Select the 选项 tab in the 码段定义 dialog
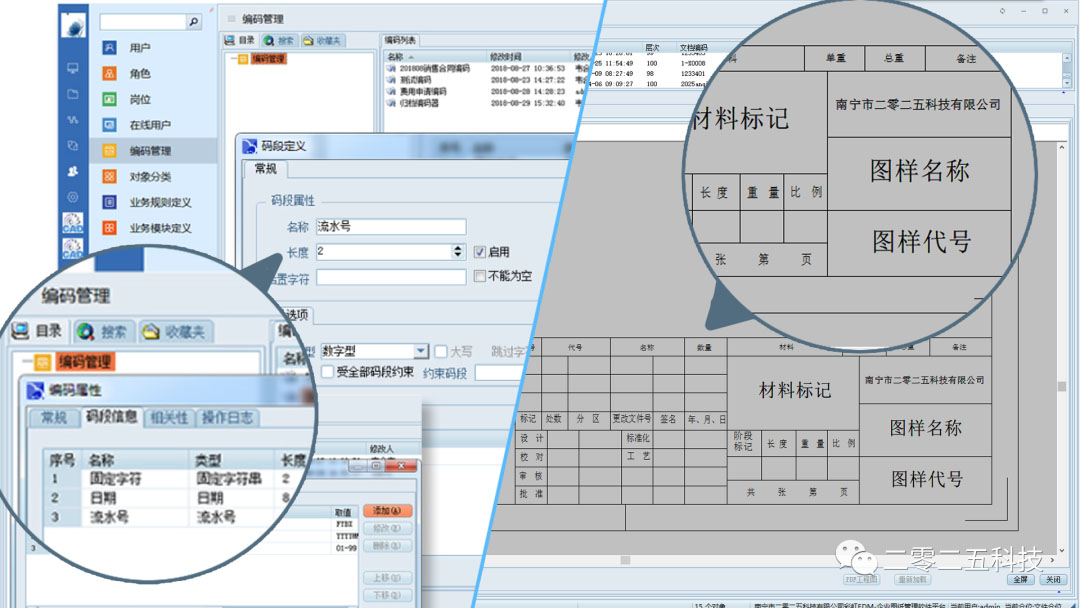This screenshot has width=1080, height=608. 297,315
